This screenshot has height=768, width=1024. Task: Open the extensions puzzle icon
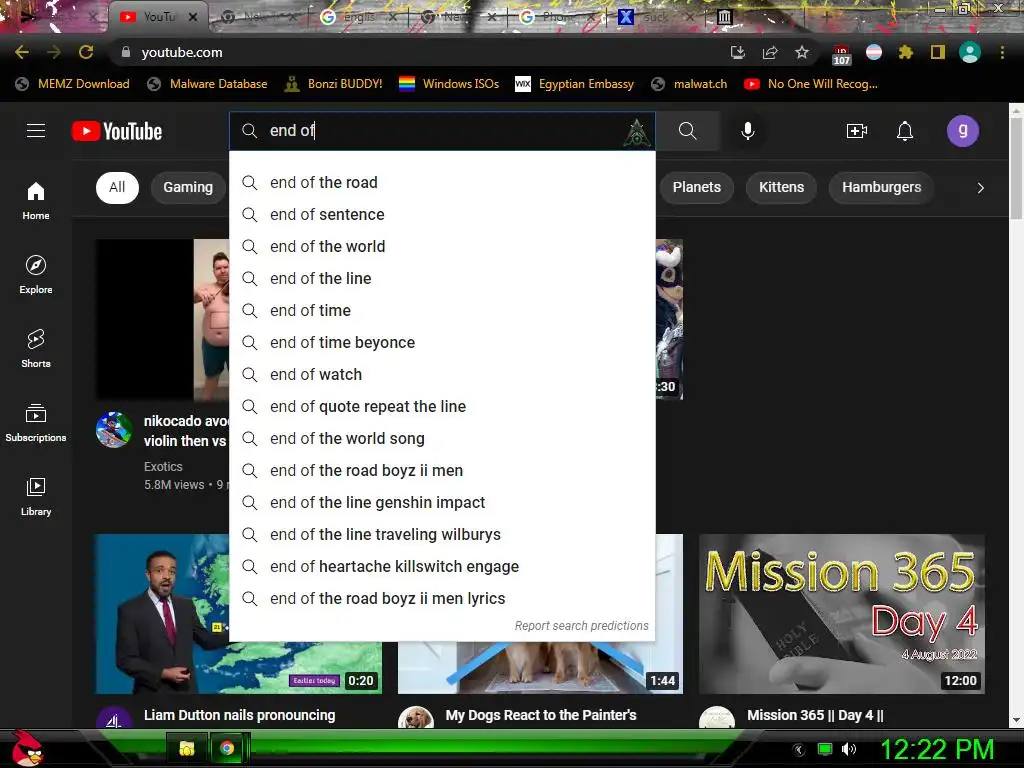[x=905, y=52]
